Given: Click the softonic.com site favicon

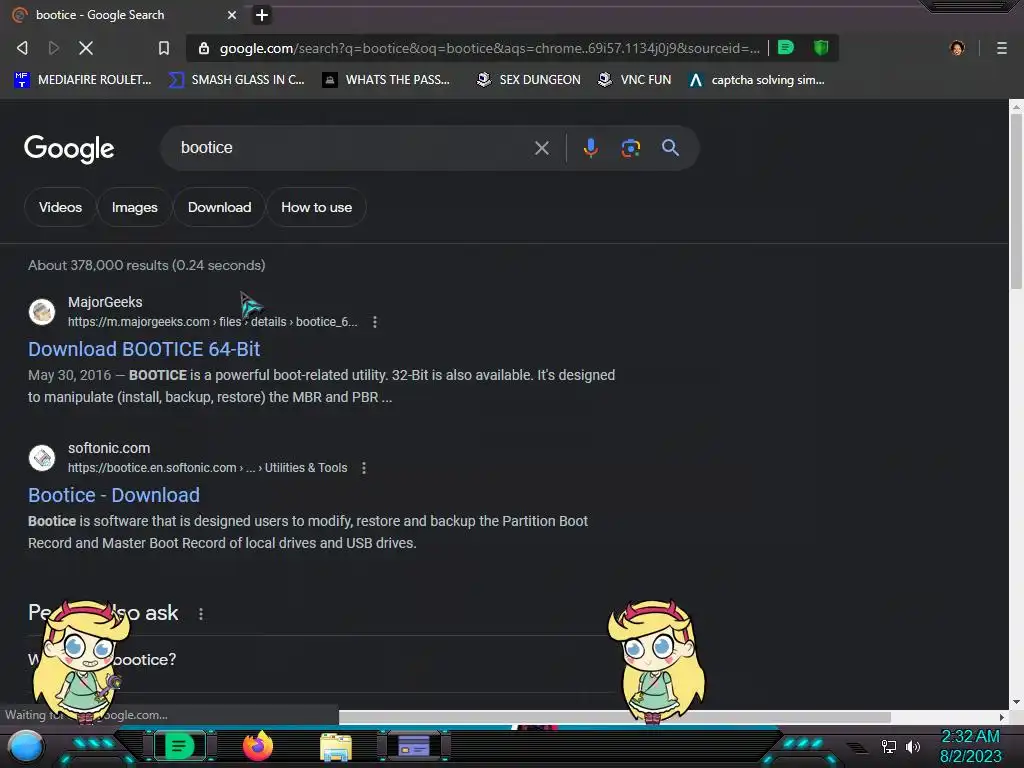Looking at the screenshot, I should coord(42,458).
